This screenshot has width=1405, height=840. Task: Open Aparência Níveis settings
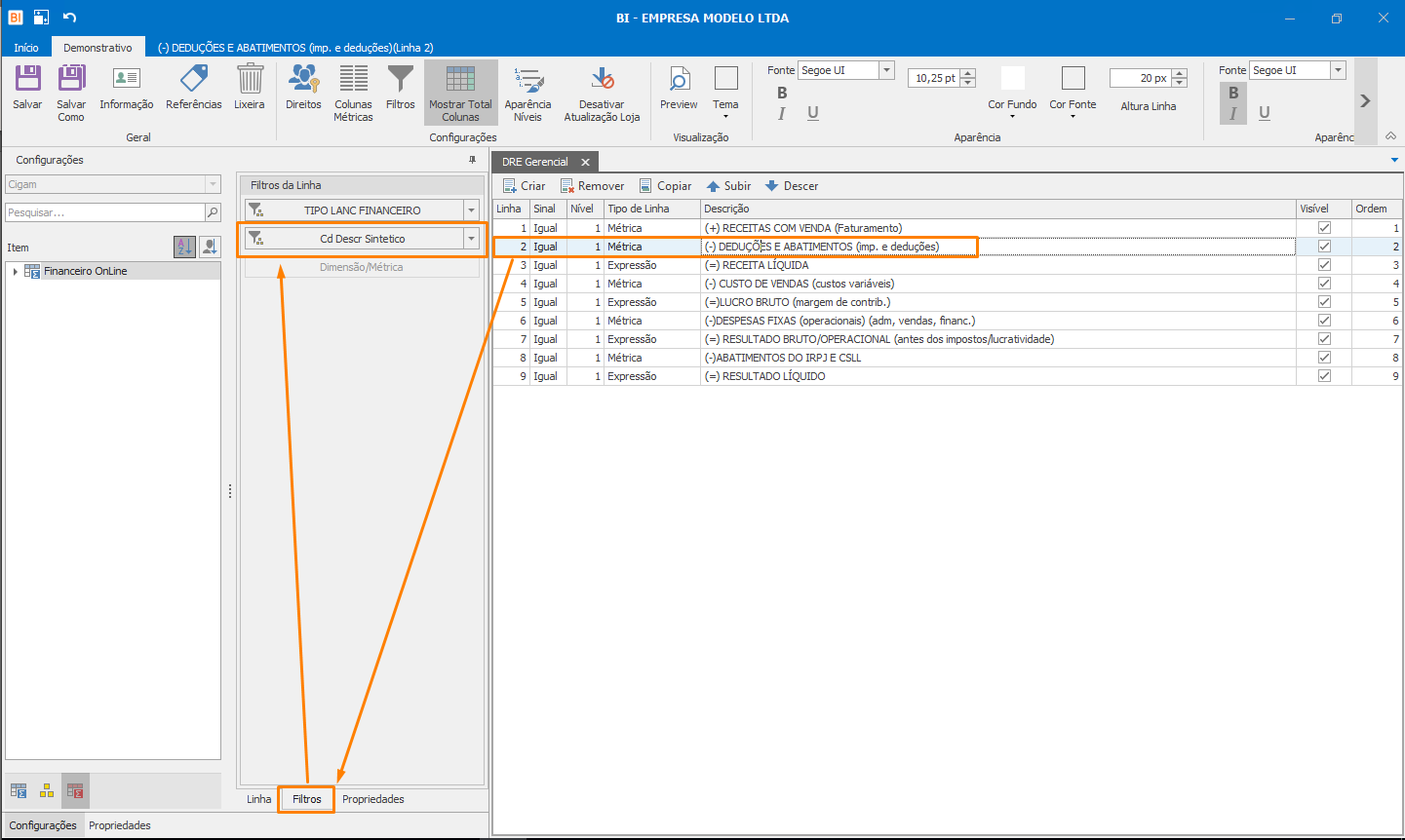tap(527, 93)
